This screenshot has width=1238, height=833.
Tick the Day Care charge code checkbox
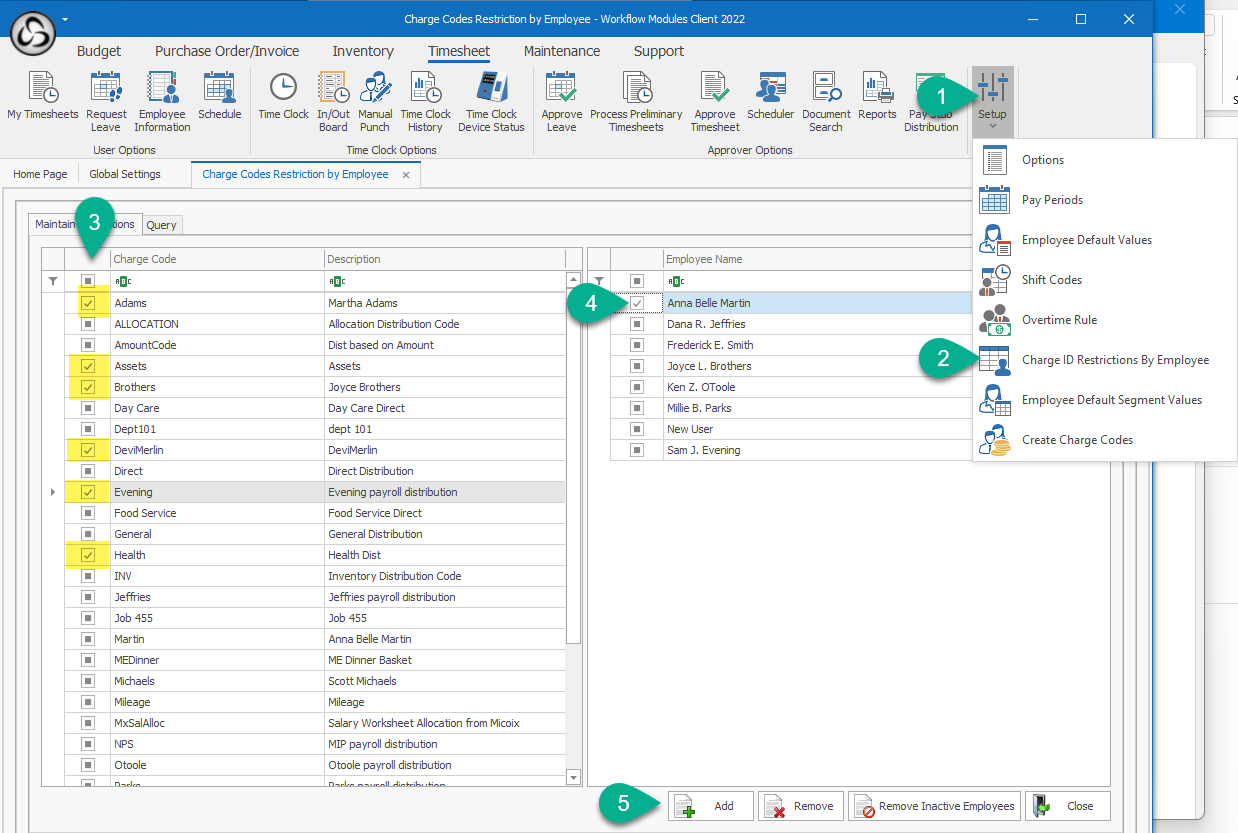(x=88, y=408)
